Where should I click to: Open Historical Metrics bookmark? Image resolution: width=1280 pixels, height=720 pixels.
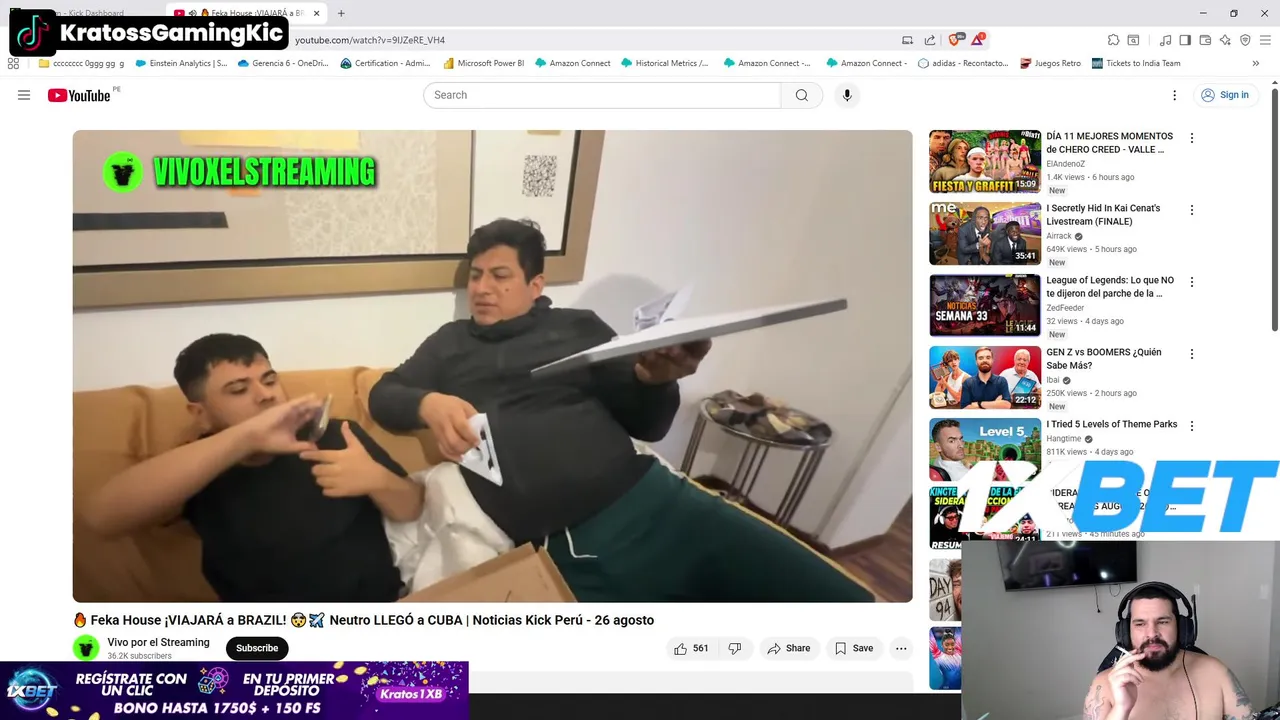664,63
